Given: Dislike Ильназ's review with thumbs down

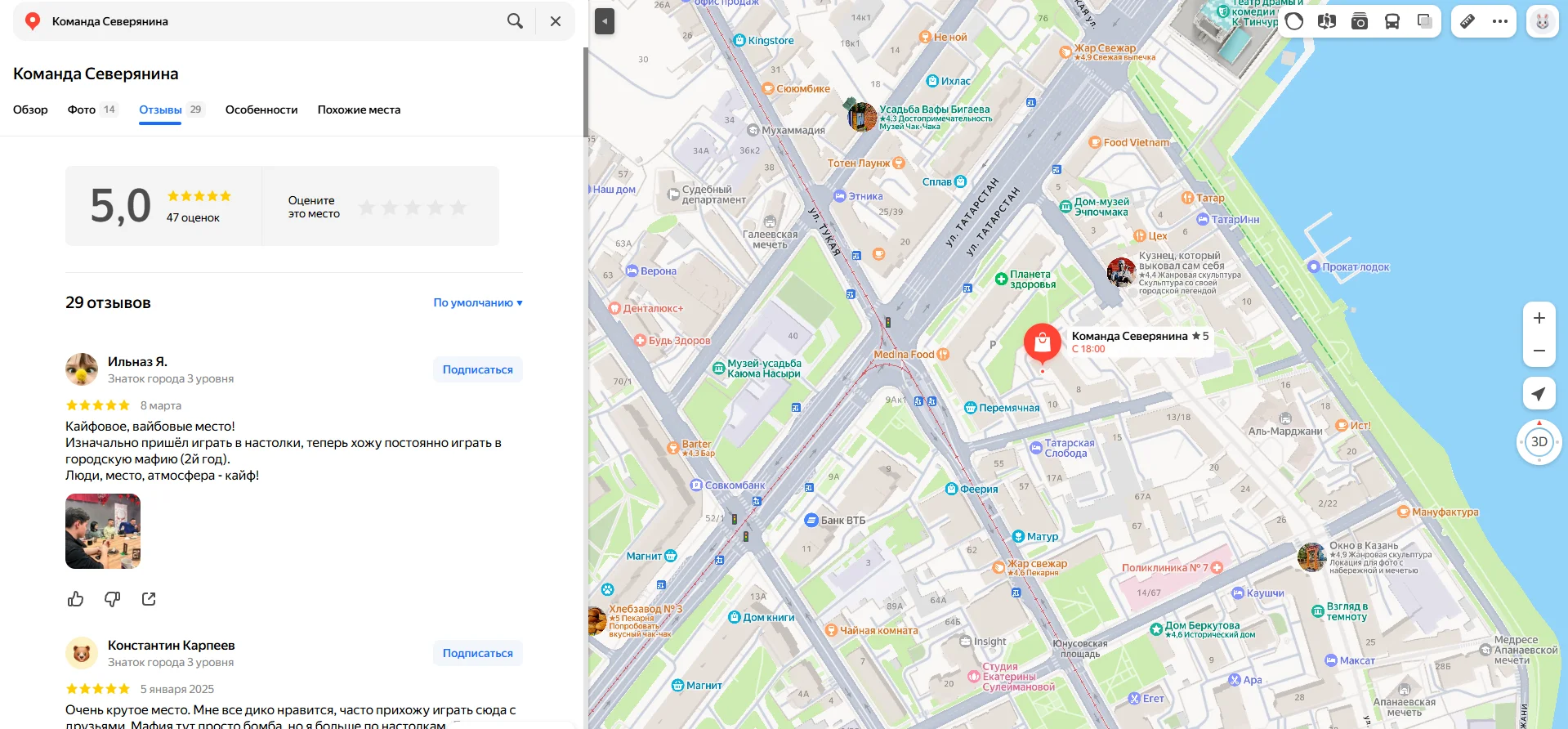Looking at the screenshot, I should tap(113, 599).
